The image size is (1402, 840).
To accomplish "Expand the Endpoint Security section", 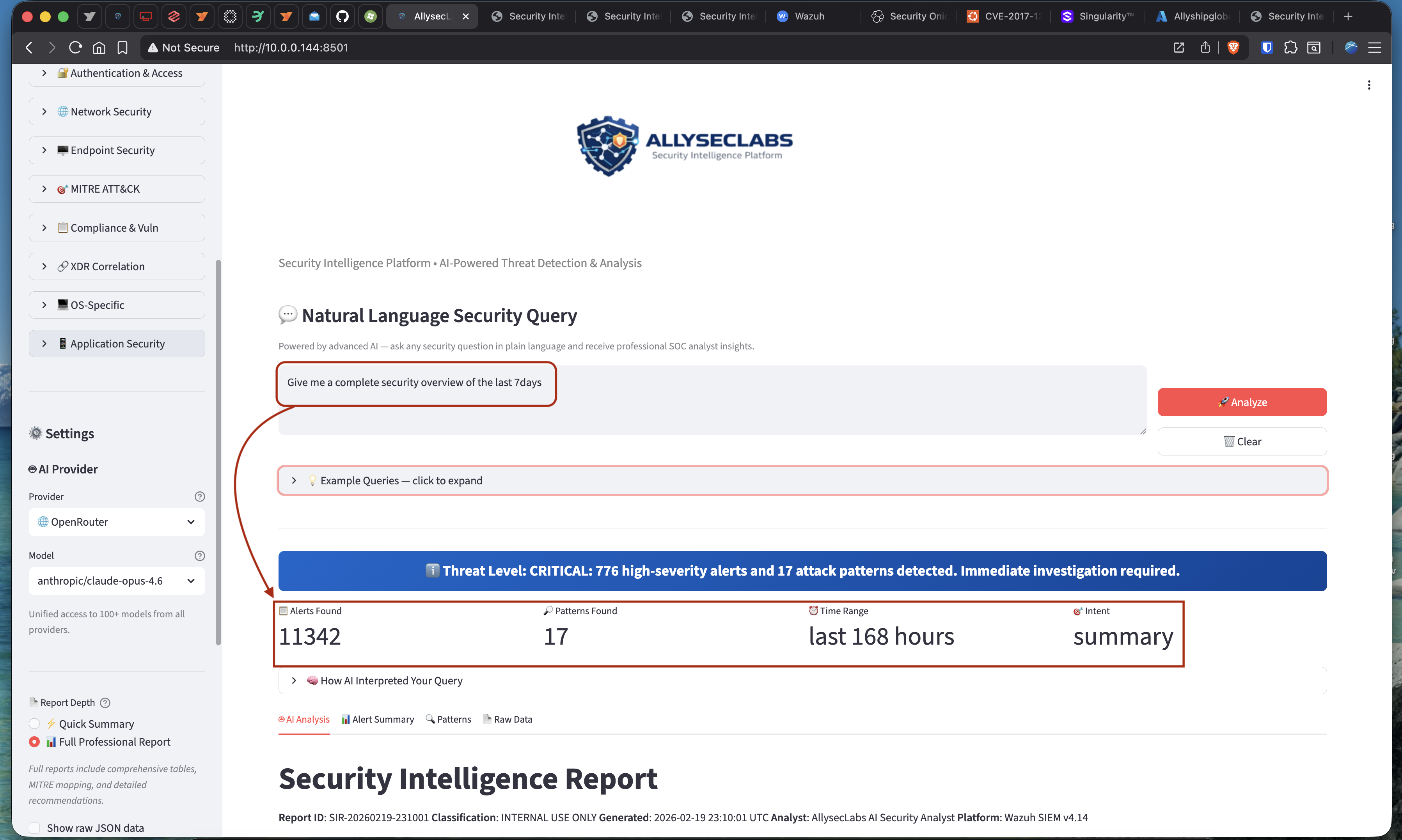I will coord(117,150).
